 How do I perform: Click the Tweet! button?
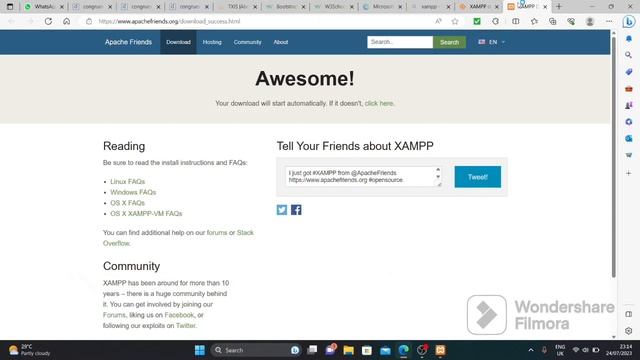478,177
